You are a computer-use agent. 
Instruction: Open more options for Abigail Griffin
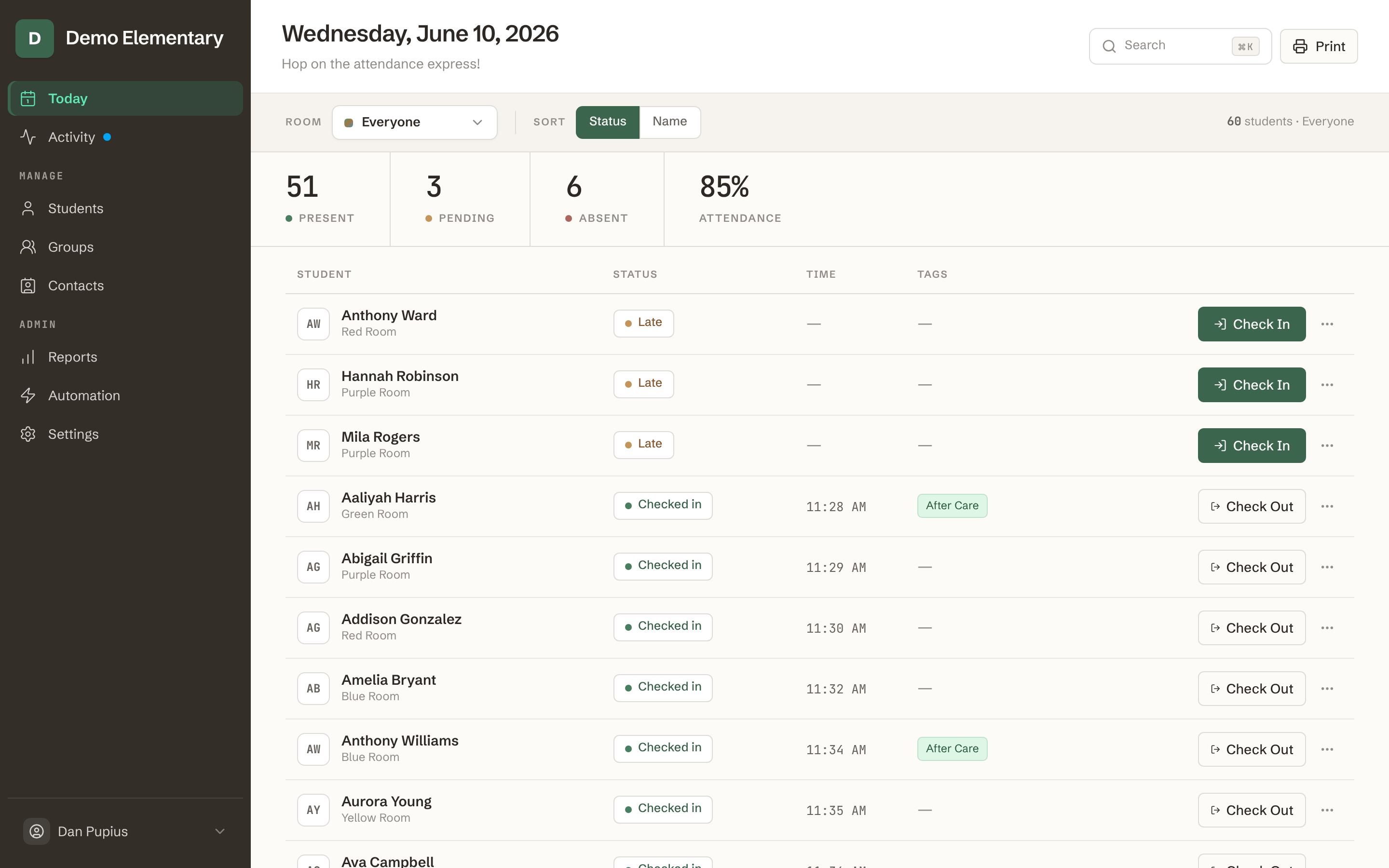1327,567
